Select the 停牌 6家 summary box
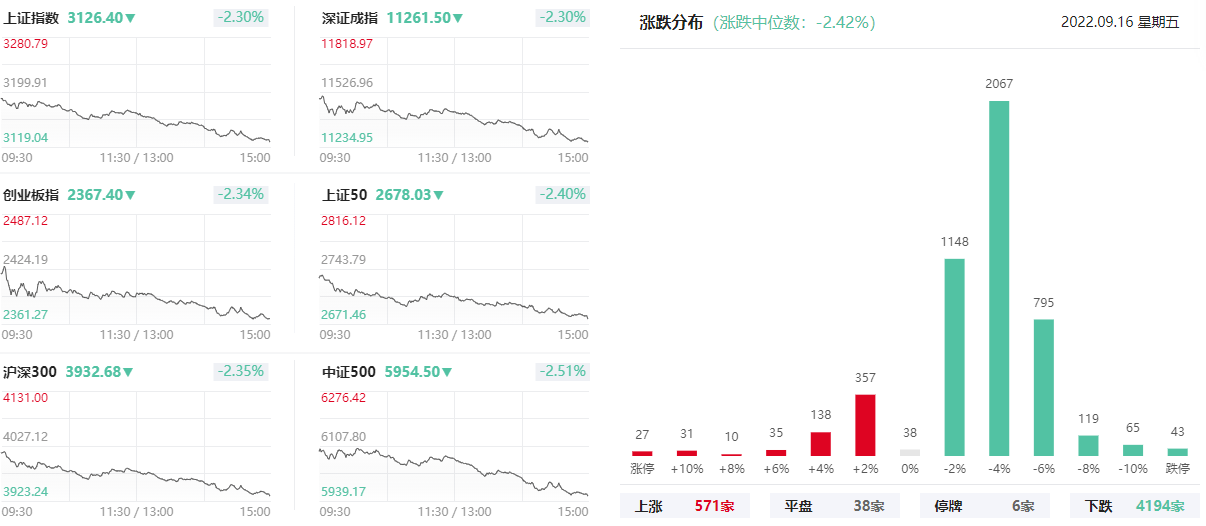 [984, 506]
